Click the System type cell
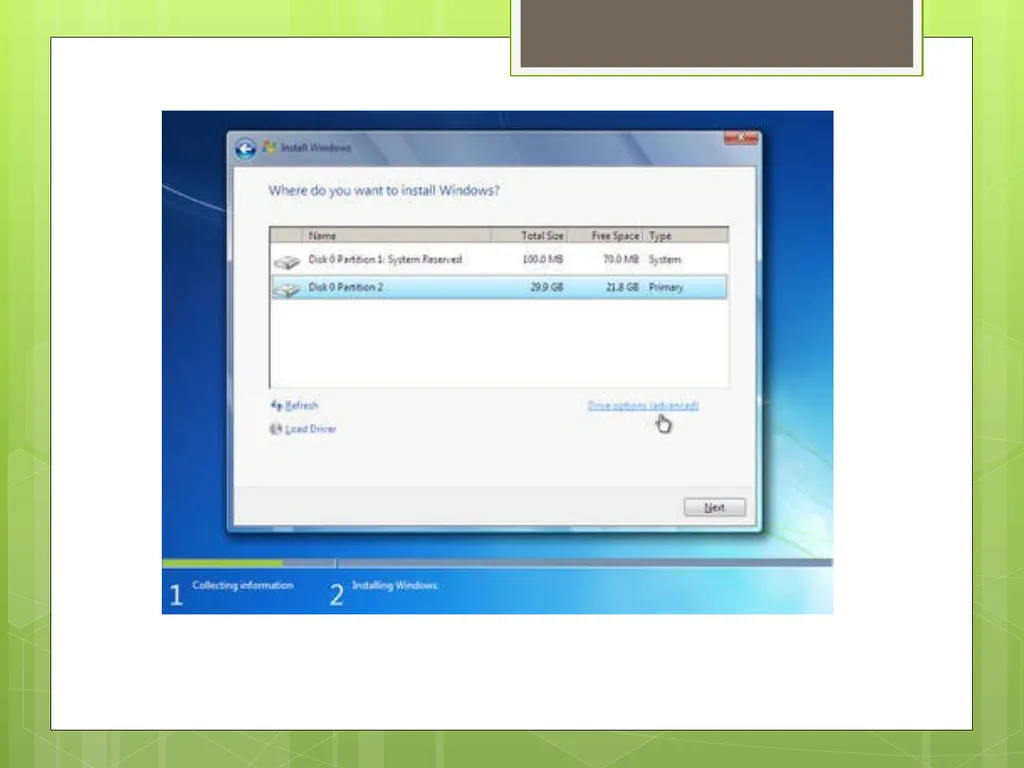The image size is (1024, 768). (665, 259)
